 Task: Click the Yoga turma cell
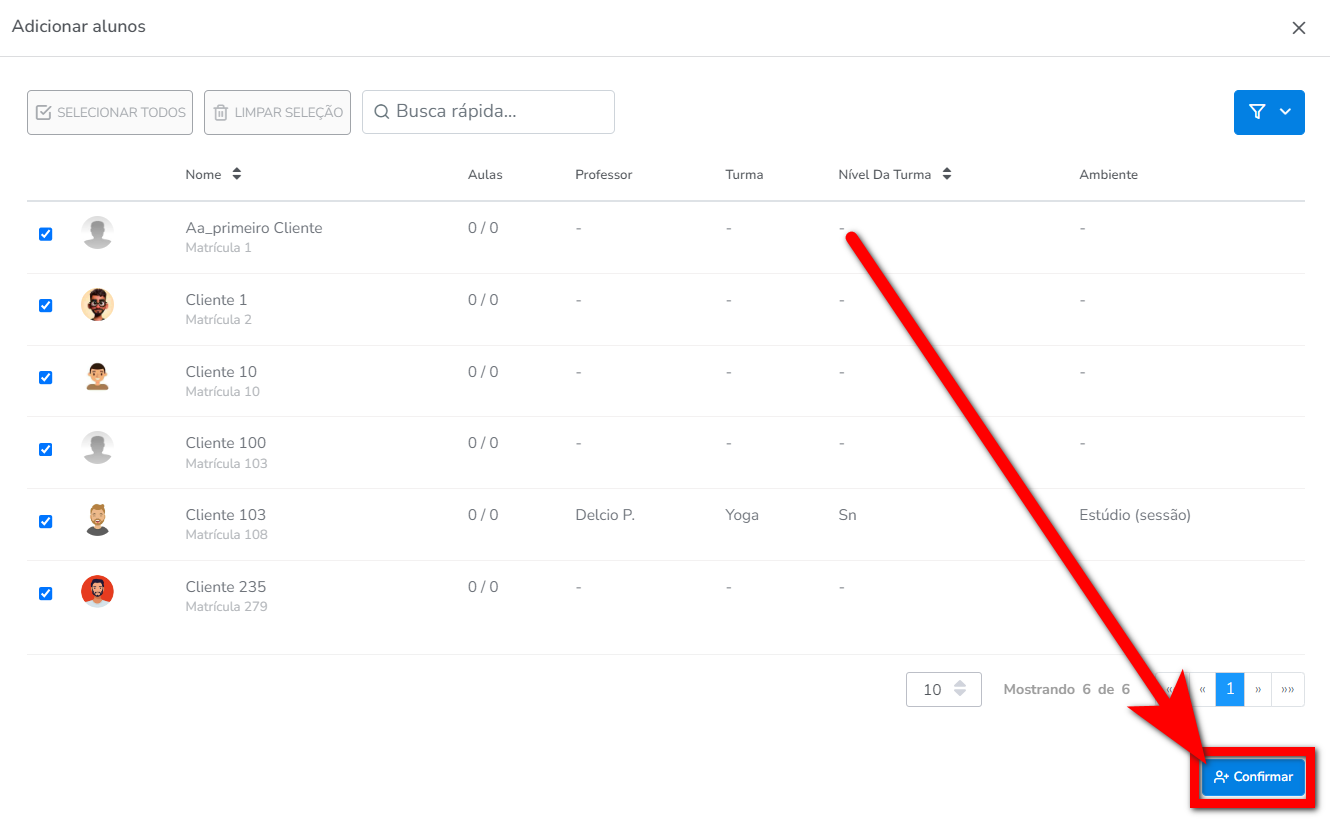pyautogui.click(x=742, y=515)
